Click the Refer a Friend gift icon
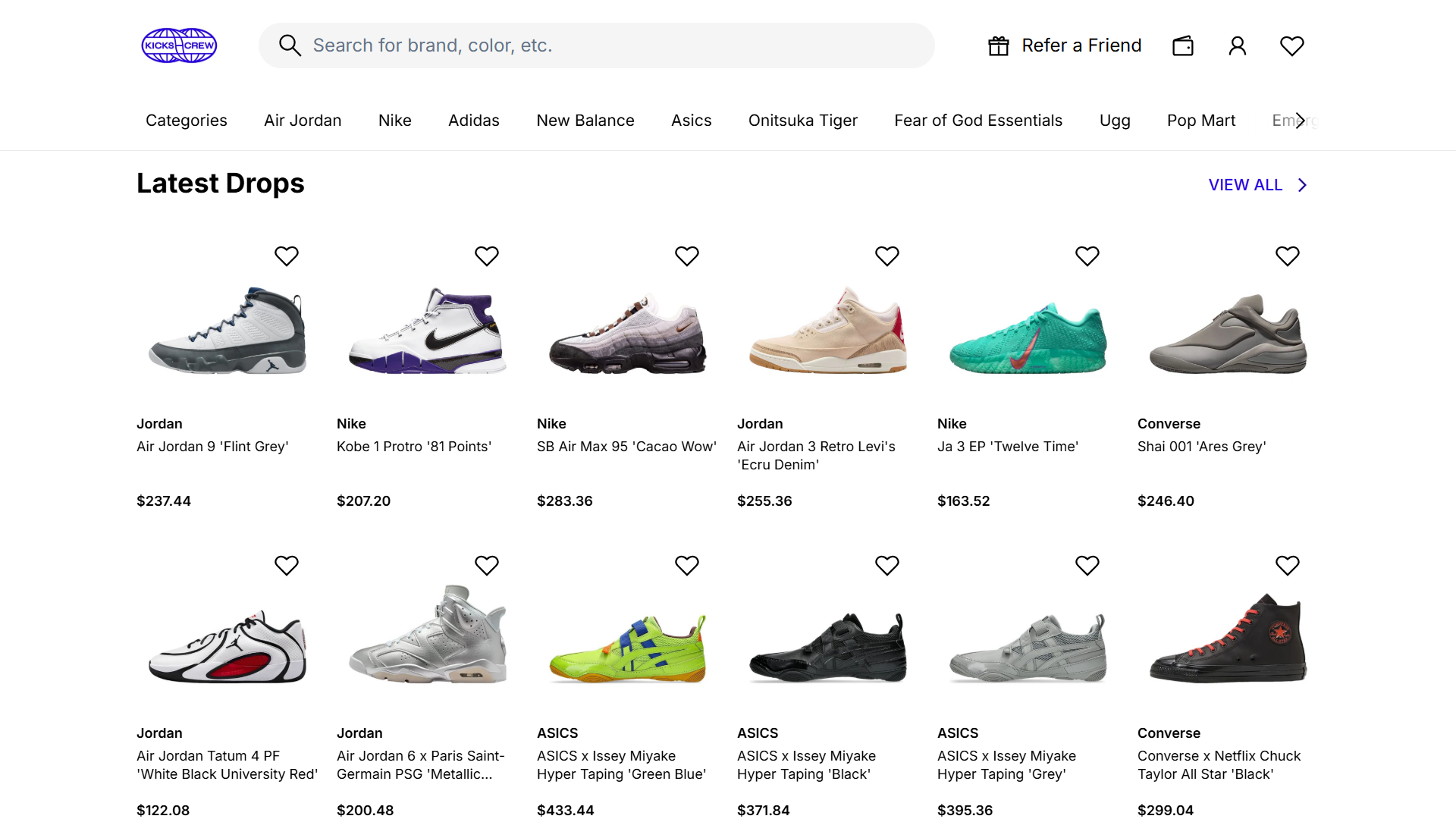This screenshot has height=819, width=1456. click(x=998, y=45)
